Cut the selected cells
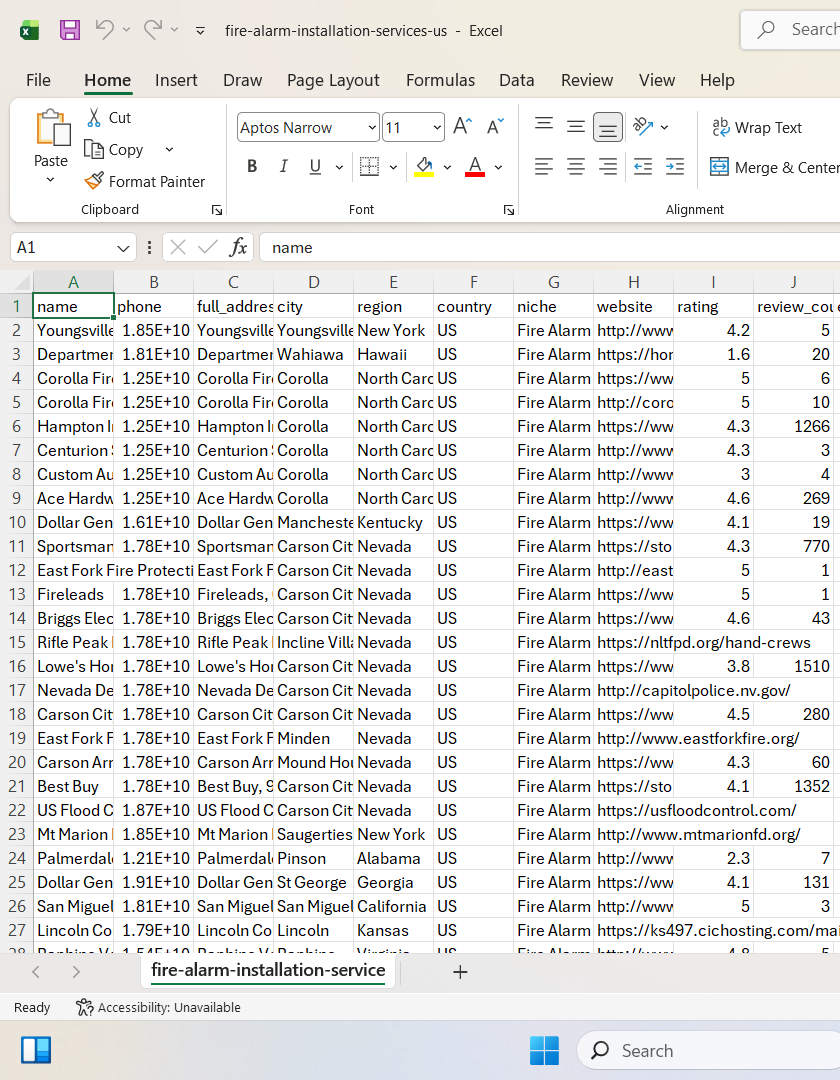The height and width of the screenshot is (1080, 840). 109,118
